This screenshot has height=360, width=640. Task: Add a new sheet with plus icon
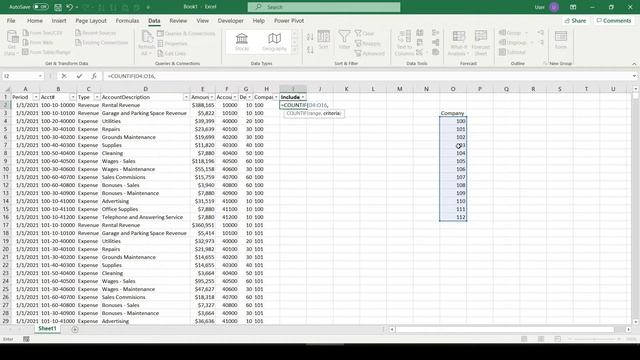75,329
